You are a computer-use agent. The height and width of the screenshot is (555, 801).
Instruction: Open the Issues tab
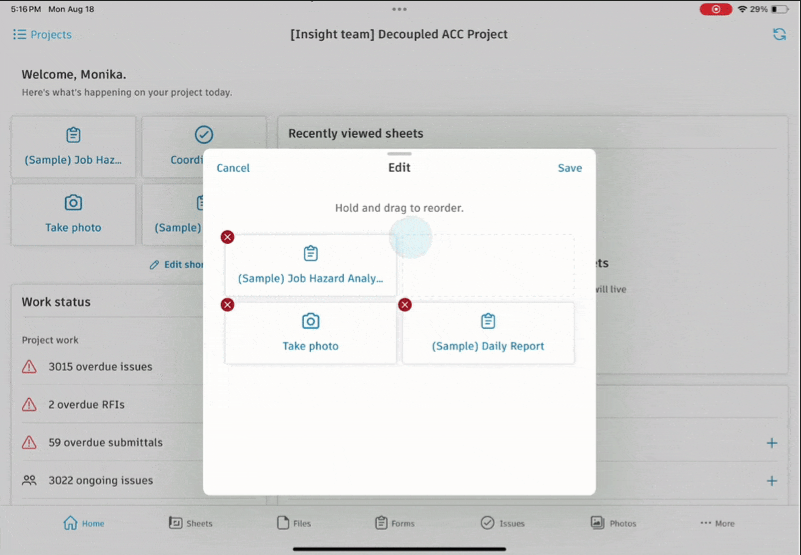click(503, 523)
